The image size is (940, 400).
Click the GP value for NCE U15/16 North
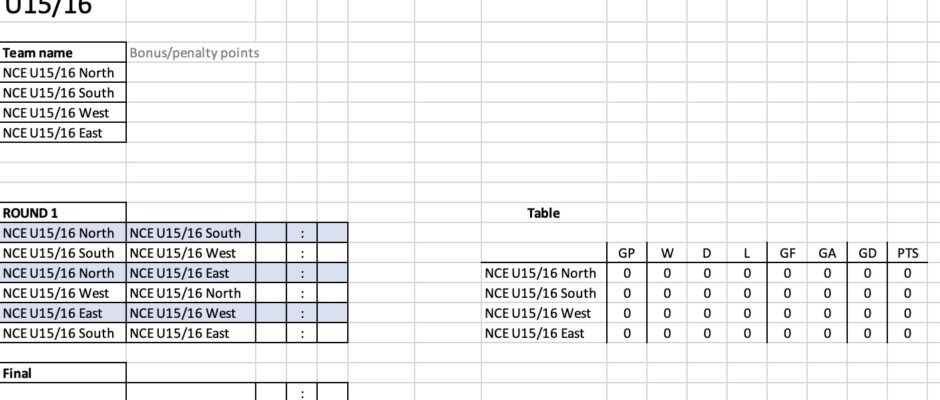[x=627, y=273]
